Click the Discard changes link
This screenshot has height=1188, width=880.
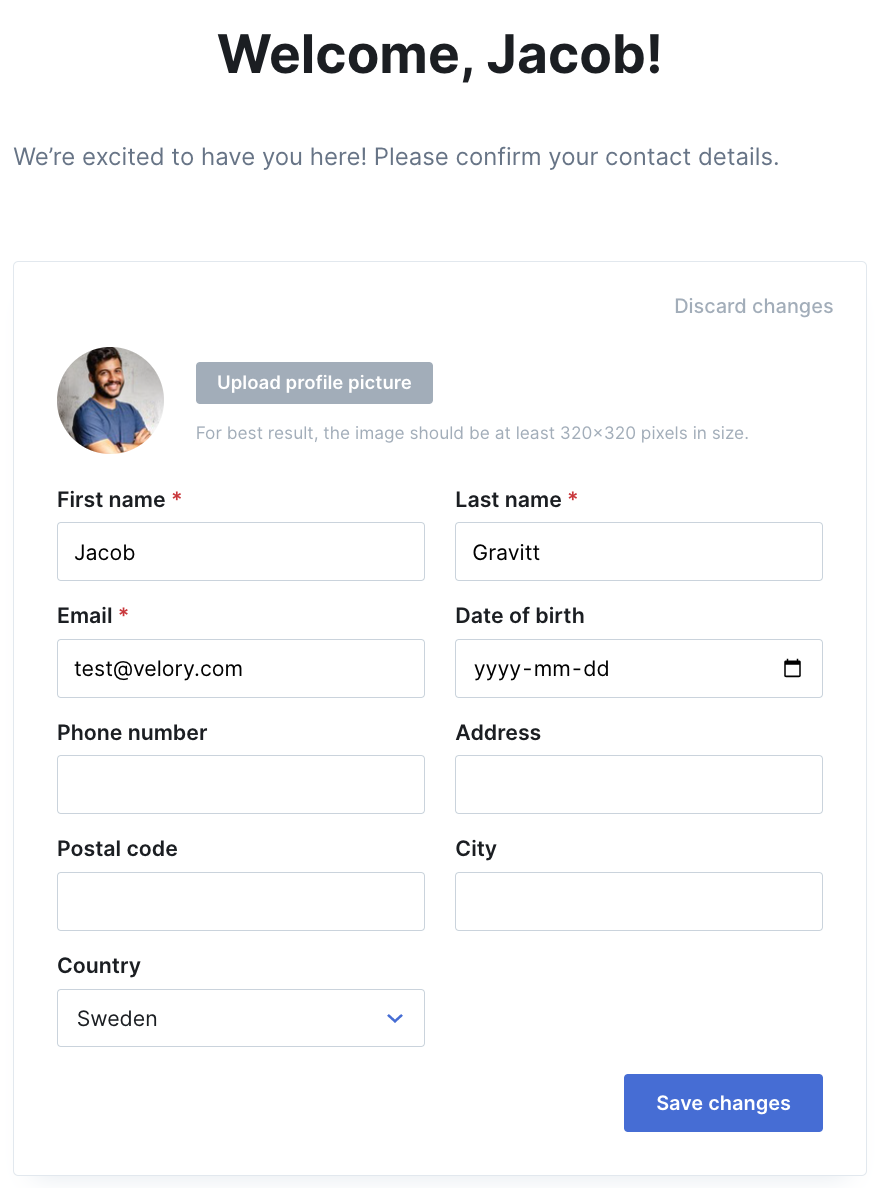(x=753, y=306)
